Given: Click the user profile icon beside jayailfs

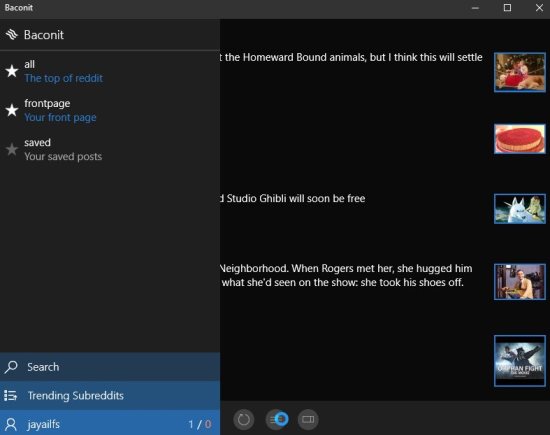Looking at the screenshot, I should (x=11, y=424).
